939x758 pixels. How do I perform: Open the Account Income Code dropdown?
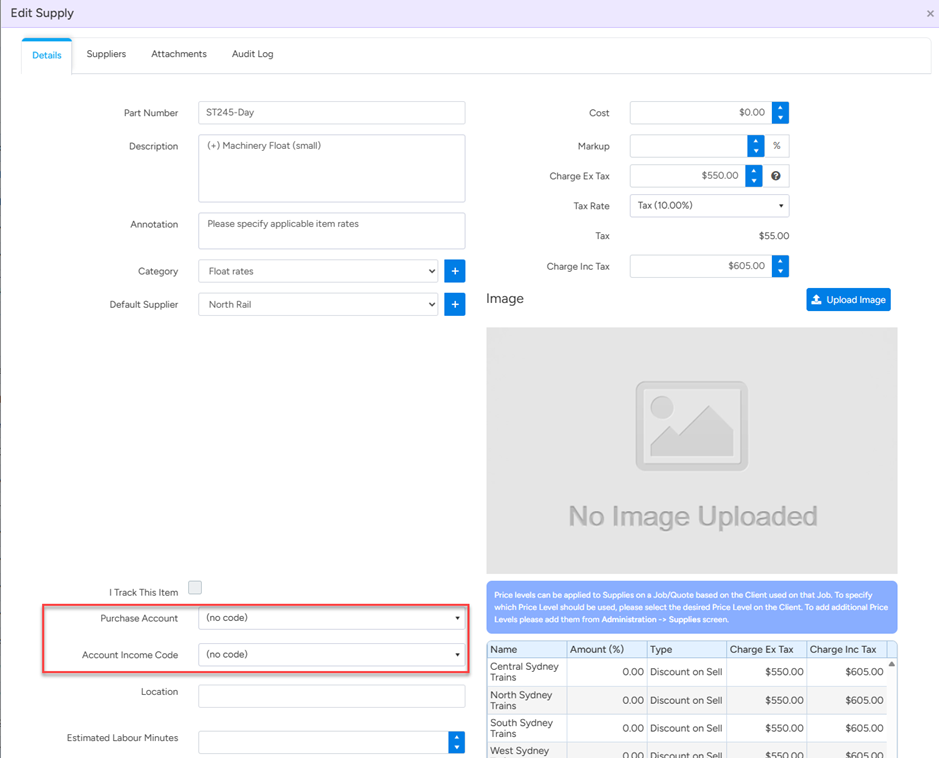pos(331,655)
